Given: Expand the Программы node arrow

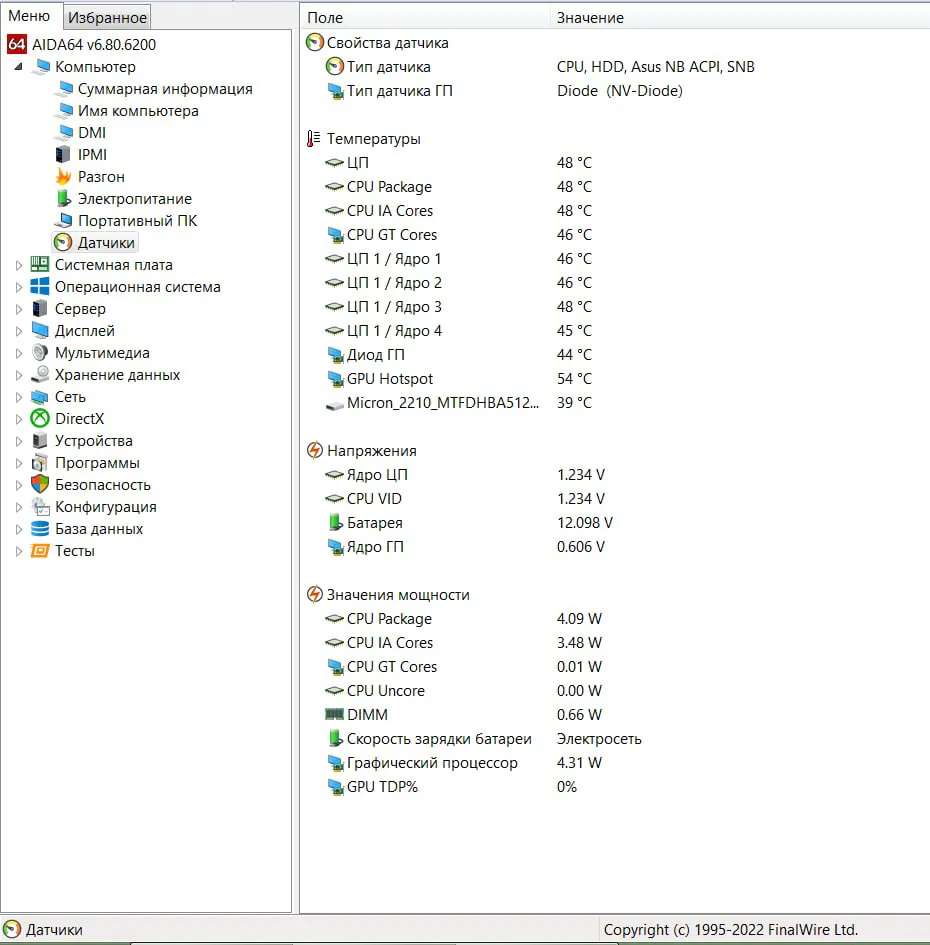Looking at the screenshot, I should [19, 463].
